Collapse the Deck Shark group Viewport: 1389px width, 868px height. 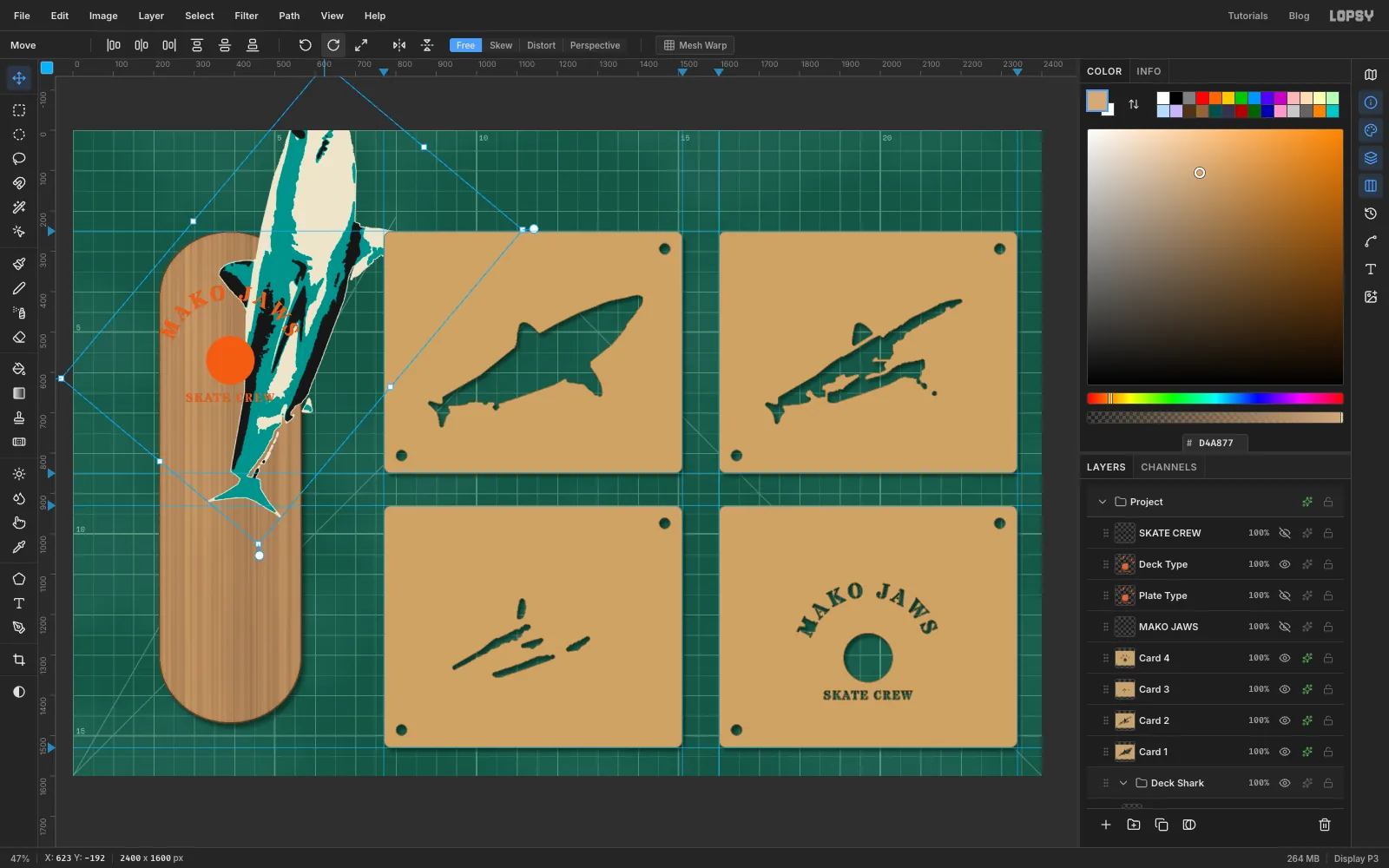1123,783
